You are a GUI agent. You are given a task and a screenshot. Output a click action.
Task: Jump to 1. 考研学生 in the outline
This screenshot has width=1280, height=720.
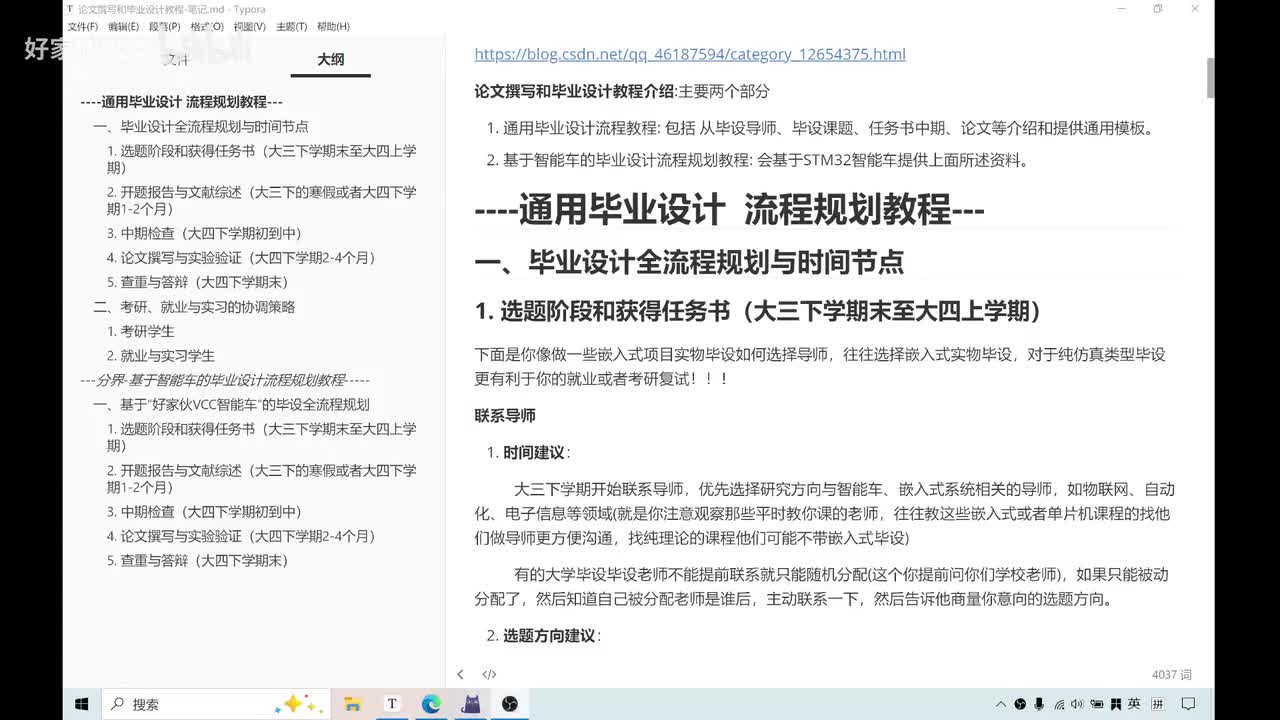140,331
